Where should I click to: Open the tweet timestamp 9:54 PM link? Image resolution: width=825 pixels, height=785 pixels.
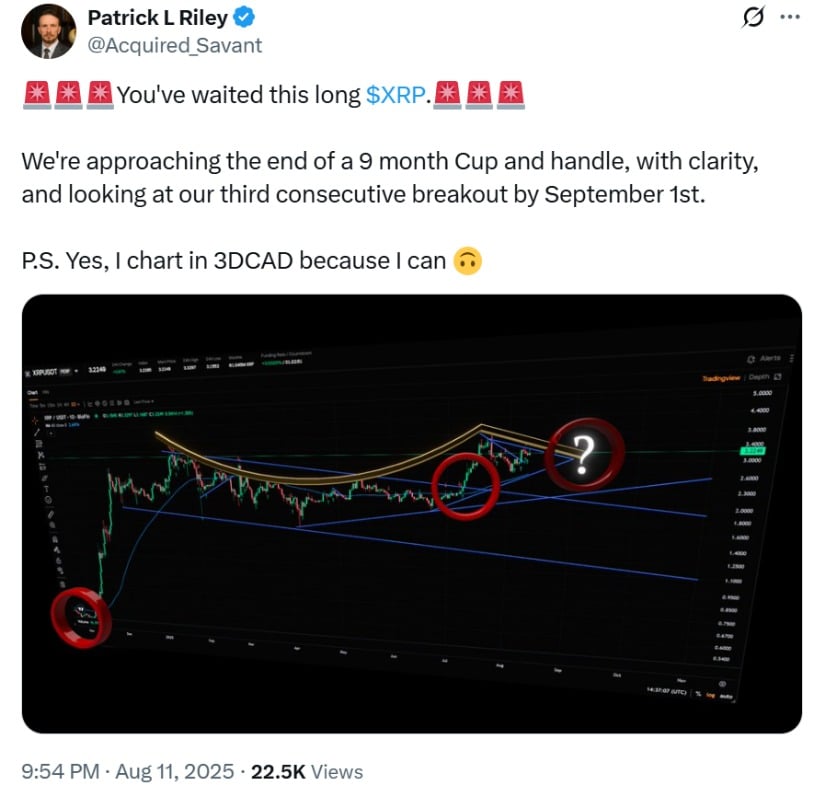pyautogui.click(x=62, y=772)
